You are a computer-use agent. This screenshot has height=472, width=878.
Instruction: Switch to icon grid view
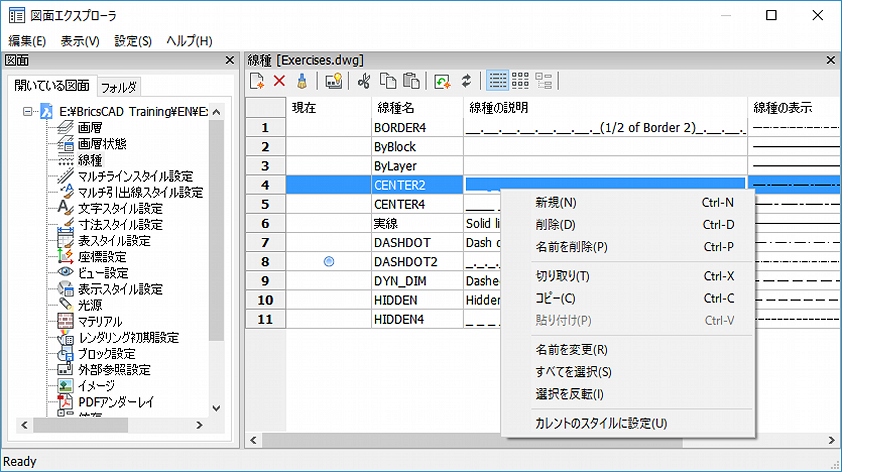[520, 81]
